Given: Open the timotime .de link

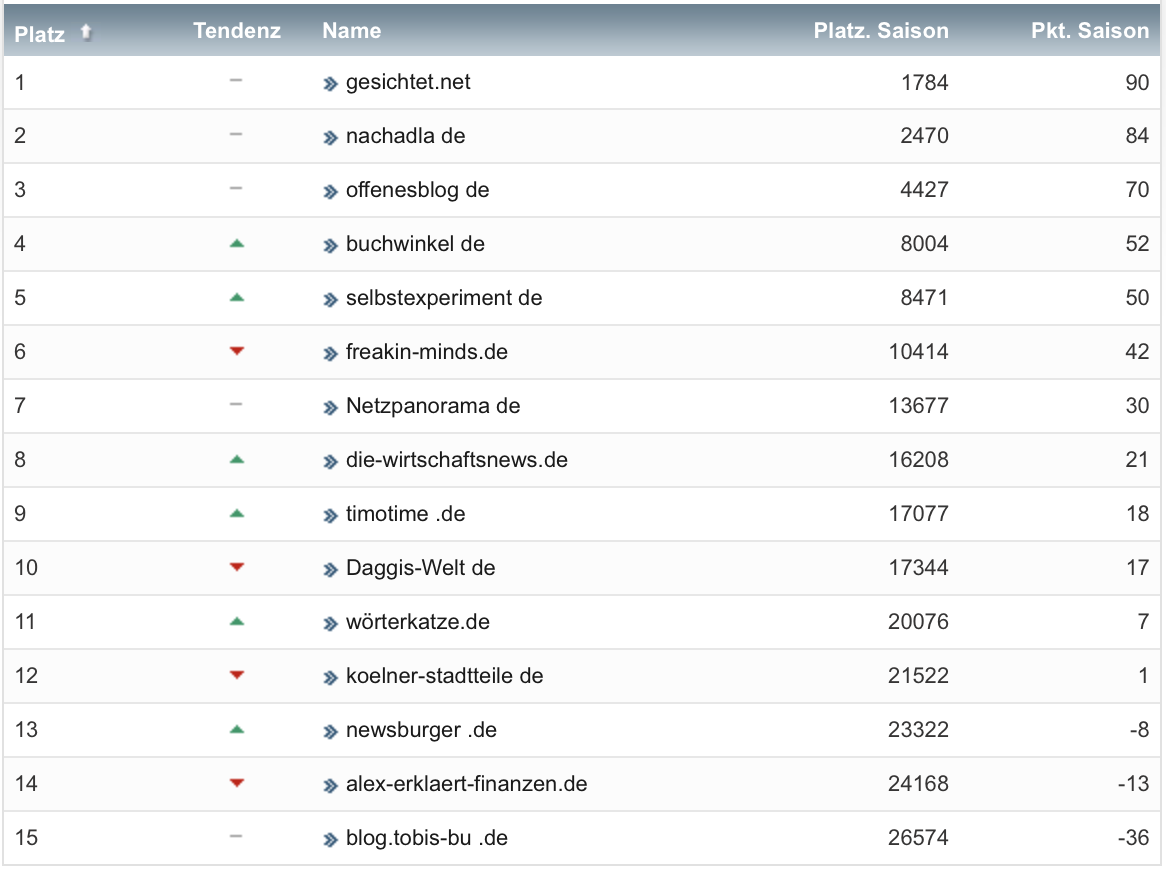Looking at the screenshot, I should (x=406, y=514).
